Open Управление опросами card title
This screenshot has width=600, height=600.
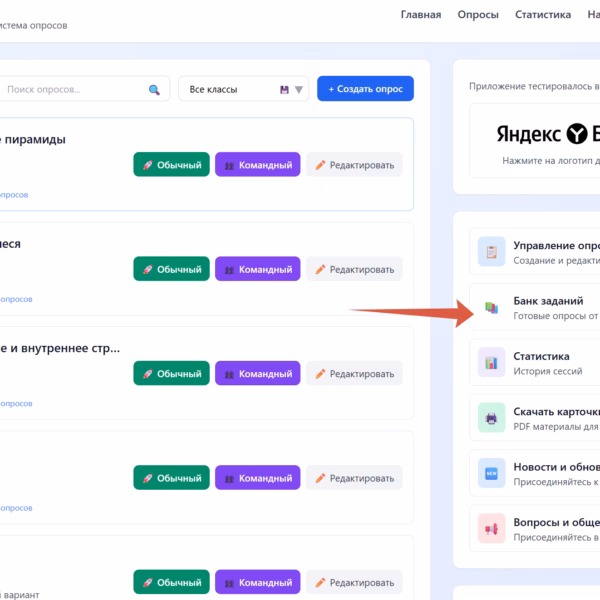pyautogui.click(x=556, y=246)
